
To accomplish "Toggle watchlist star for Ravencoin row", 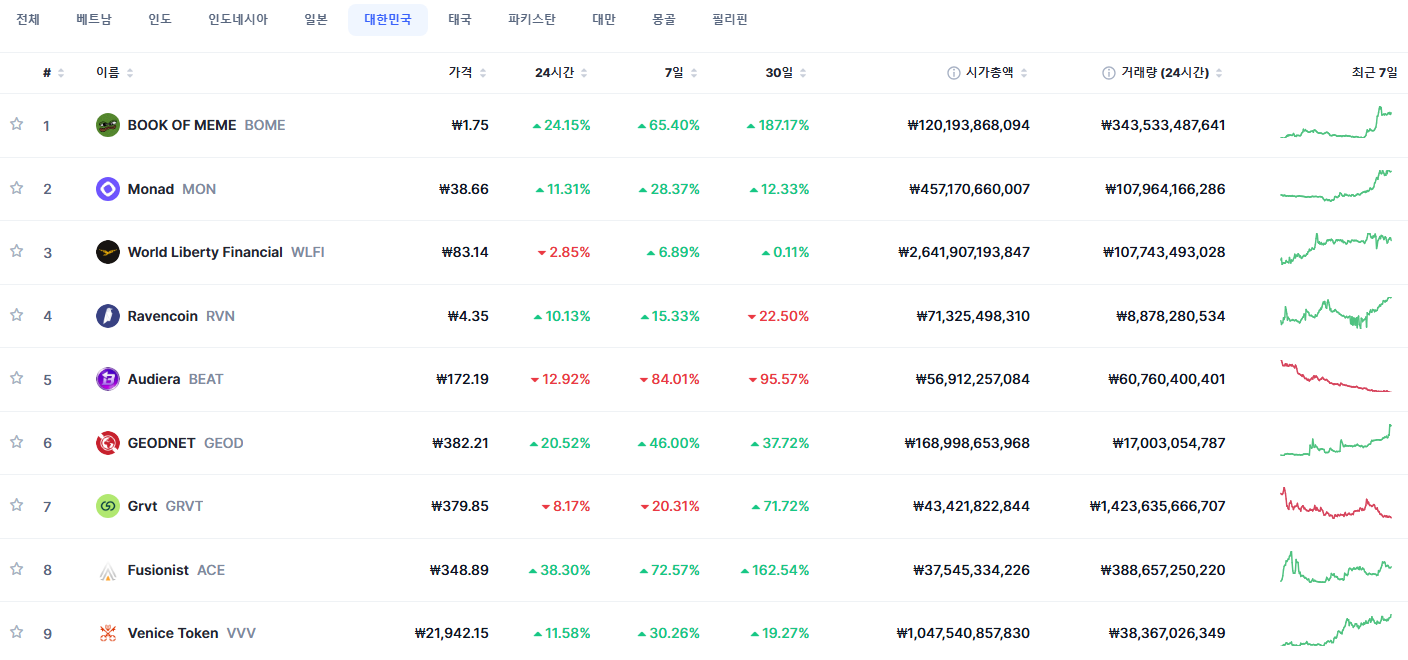I will [x=16, y=315].
